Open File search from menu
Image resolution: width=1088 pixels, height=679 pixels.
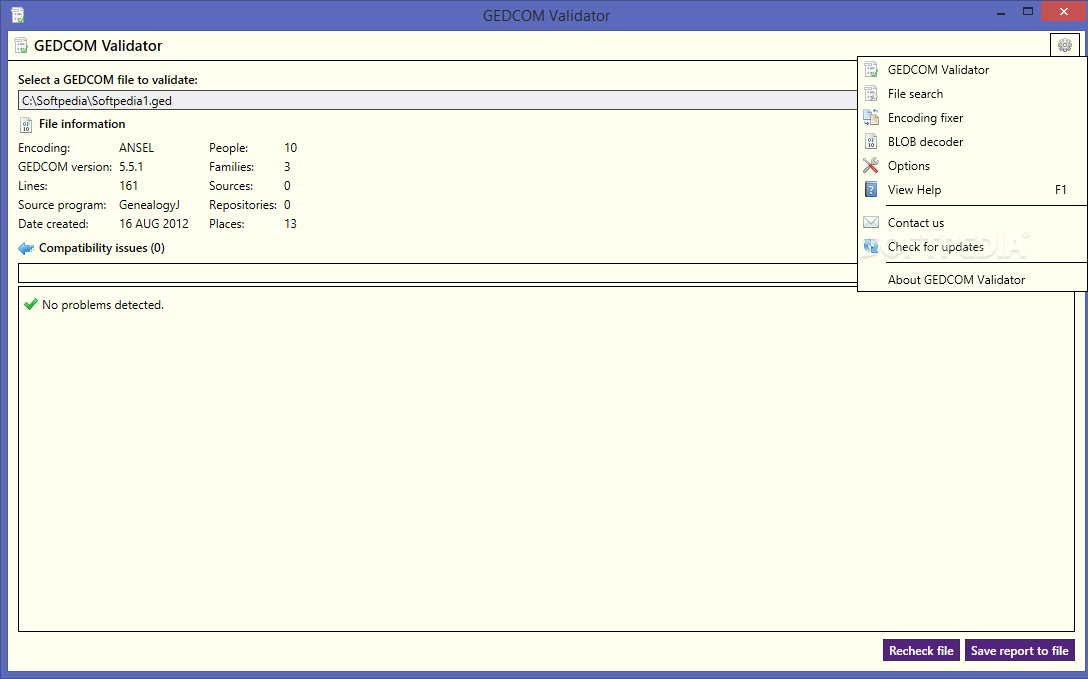click(972, 94)
